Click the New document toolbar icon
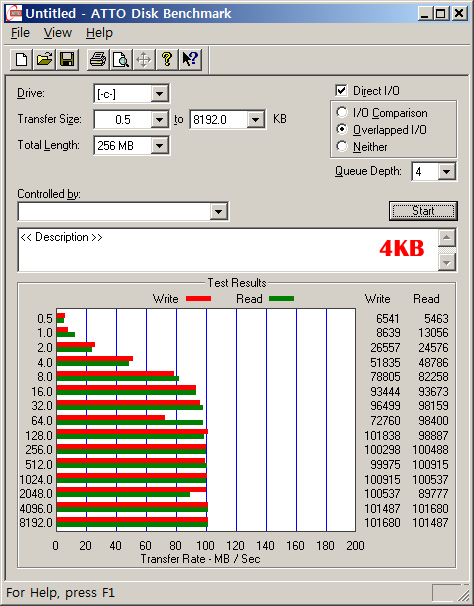Image resolution: width=474 pixels, height=606 pixels. [21, 60]
